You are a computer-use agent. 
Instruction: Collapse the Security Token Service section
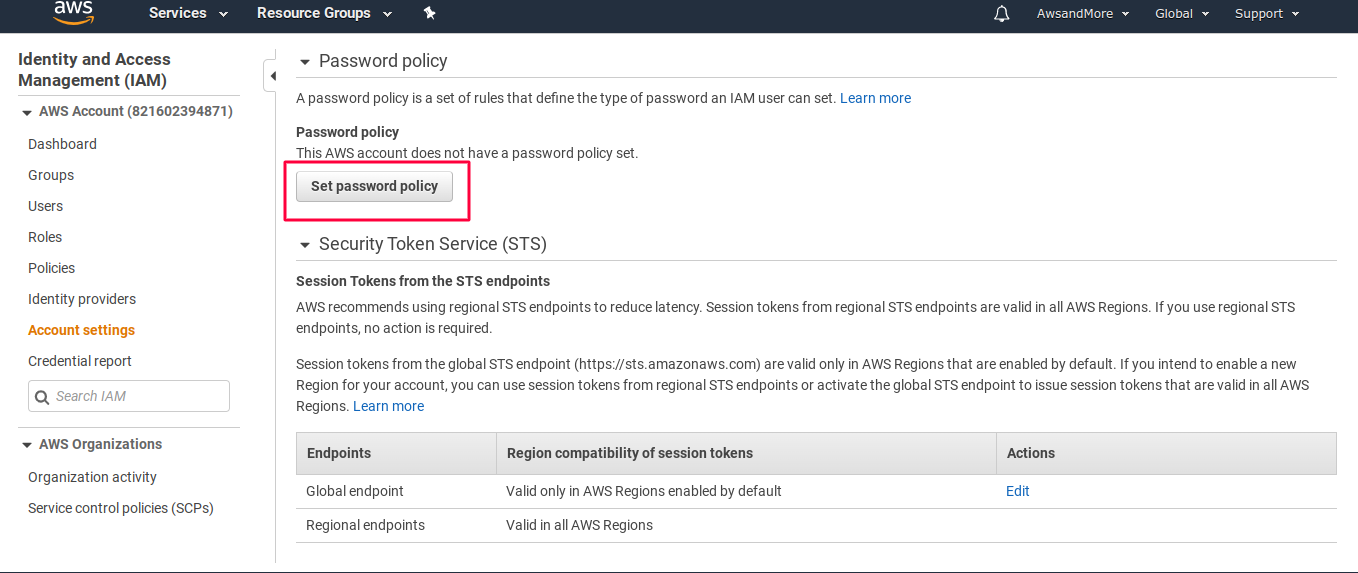click(305, 245)
